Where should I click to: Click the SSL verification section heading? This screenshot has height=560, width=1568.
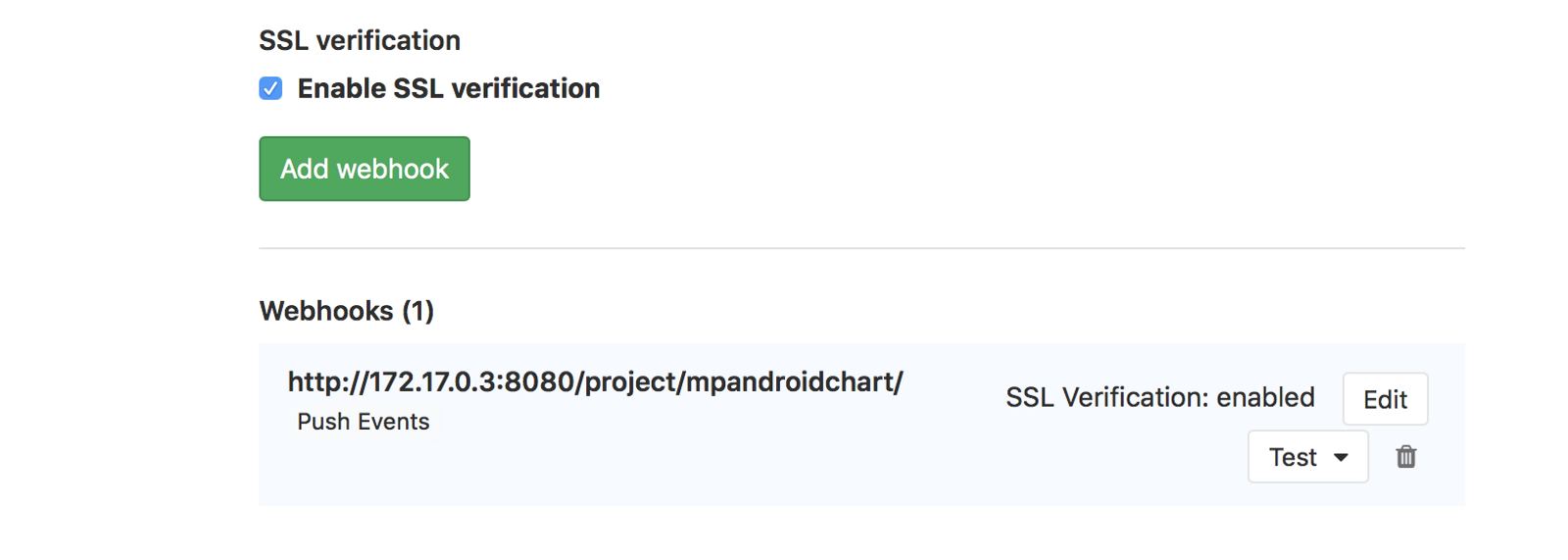(359, 40)
